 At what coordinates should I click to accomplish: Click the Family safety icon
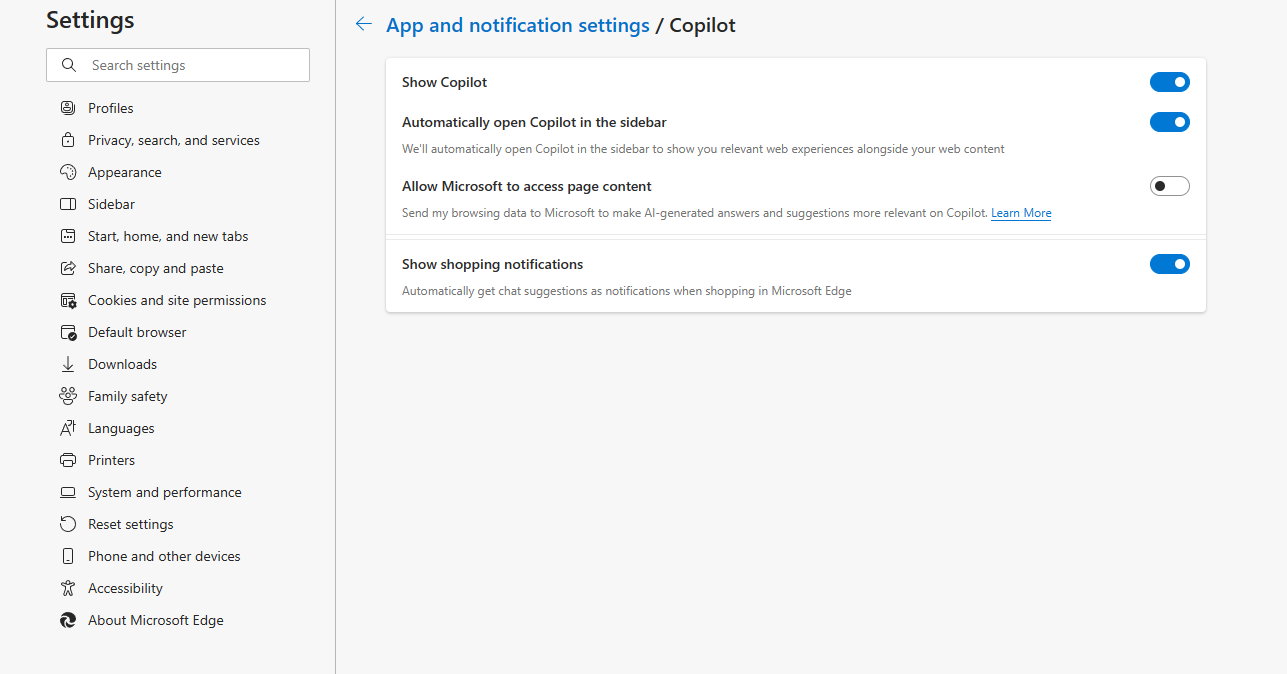[x=68, y=396]
